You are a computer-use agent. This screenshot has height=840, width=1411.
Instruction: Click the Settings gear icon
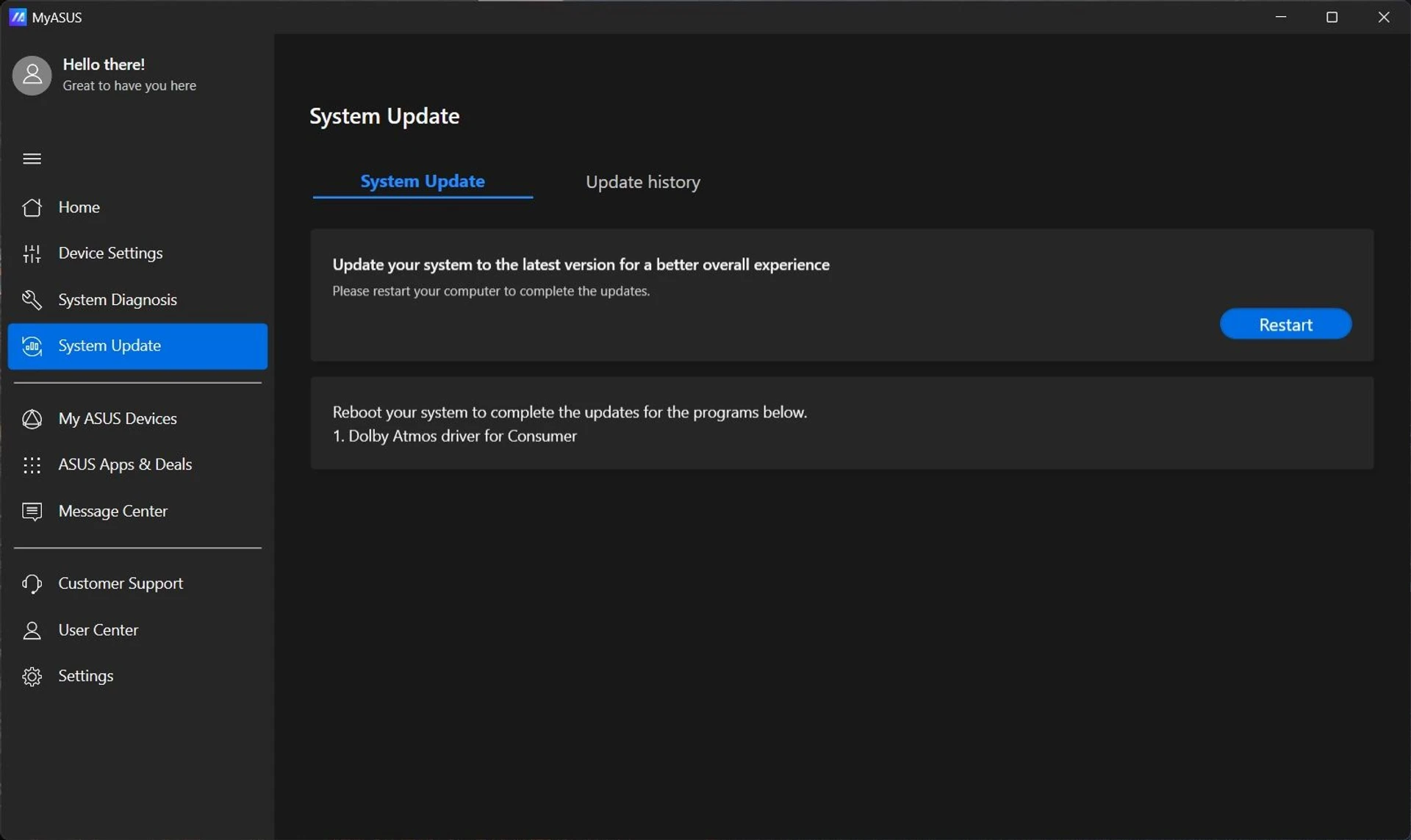(32, 676)
